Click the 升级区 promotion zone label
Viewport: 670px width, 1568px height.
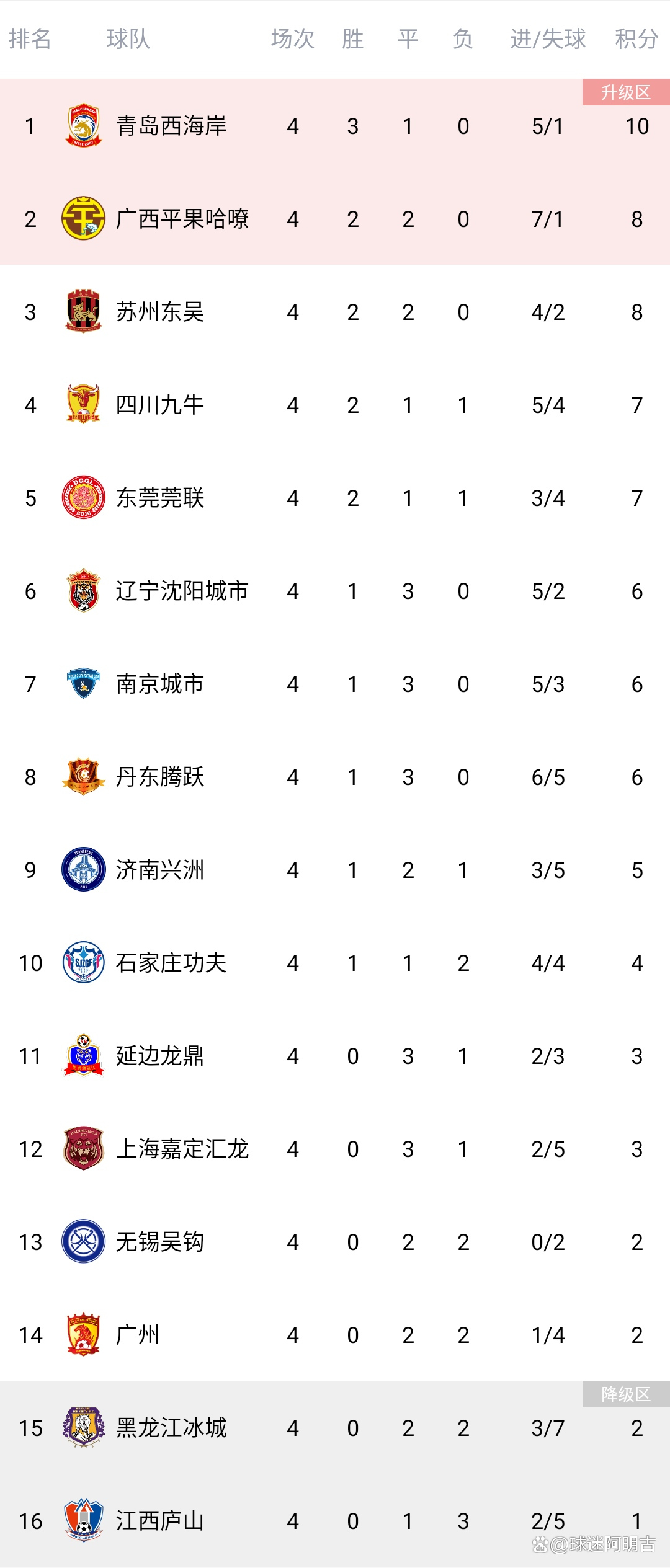(x=625, y=92)
